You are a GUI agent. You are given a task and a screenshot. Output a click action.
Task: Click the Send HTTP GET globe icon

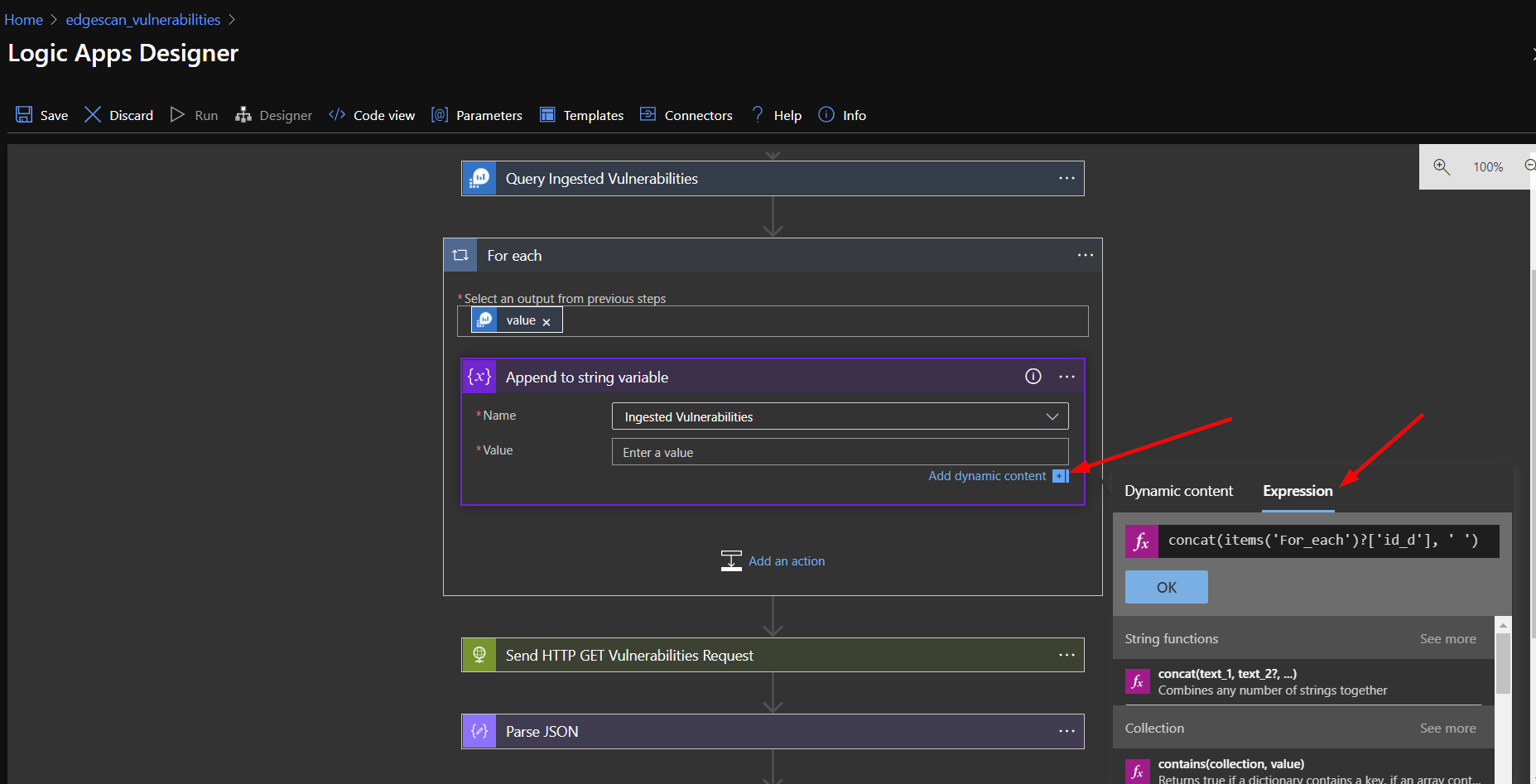pos(479,655)
